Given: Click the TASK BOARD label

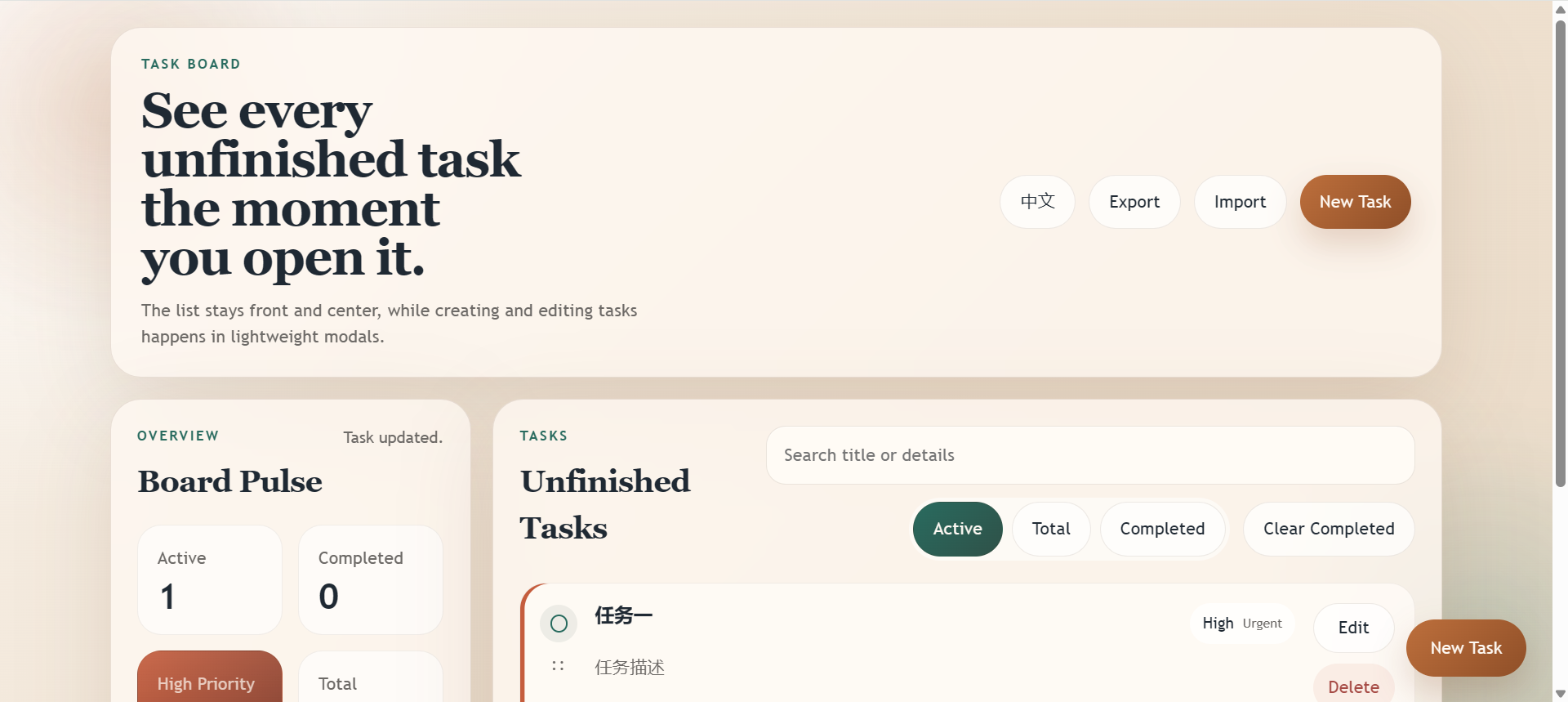Looking at the screenshot, I should point(191,64).
